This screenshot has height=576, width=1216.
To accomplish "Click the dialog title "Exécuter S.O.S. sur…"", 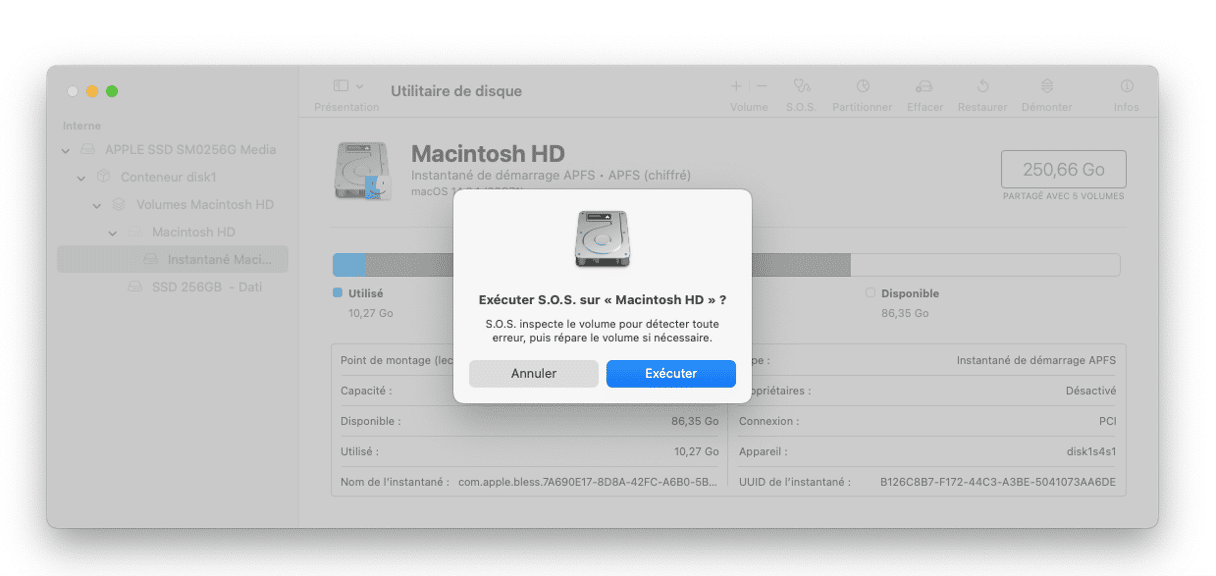I will click(603, 300).
